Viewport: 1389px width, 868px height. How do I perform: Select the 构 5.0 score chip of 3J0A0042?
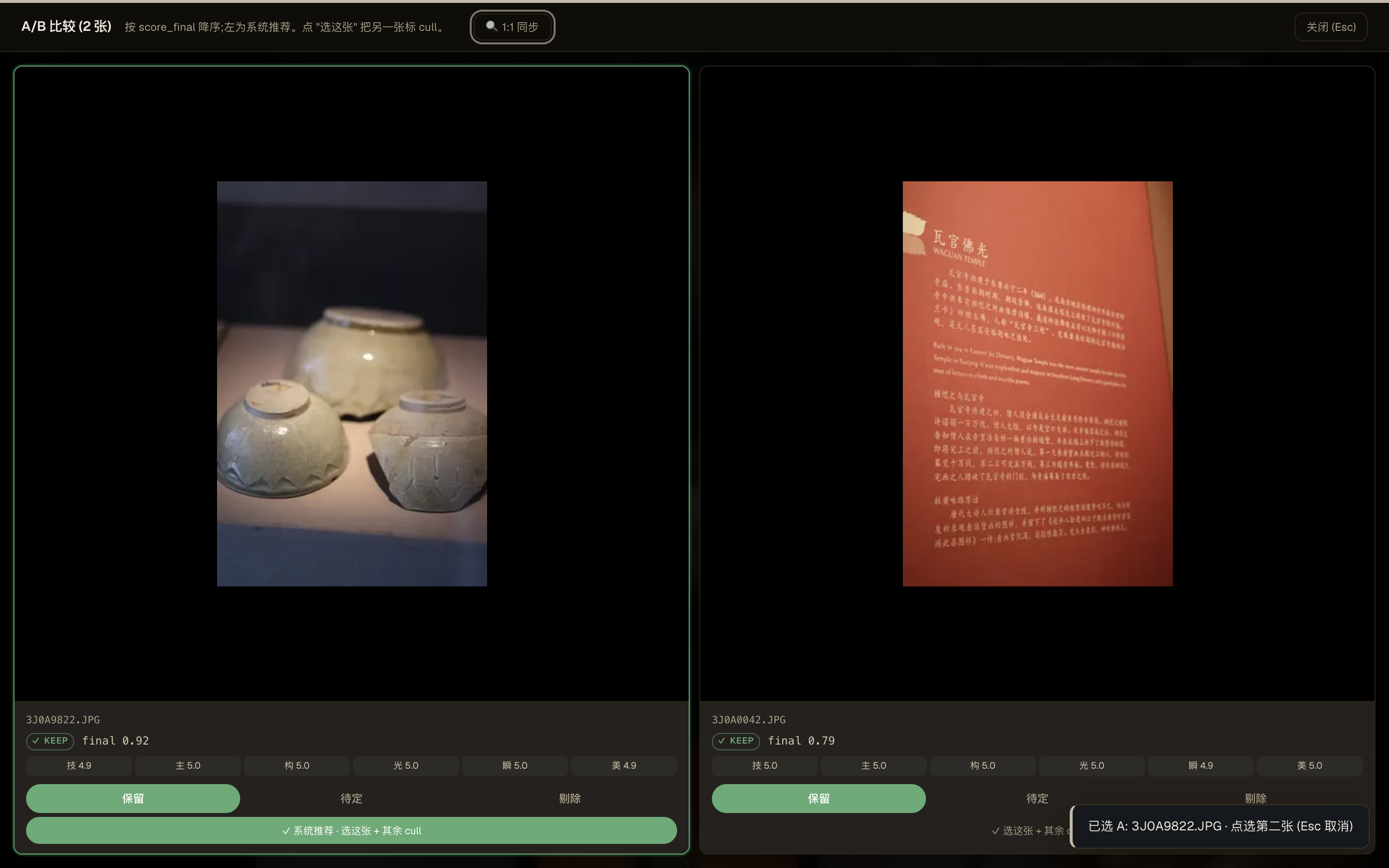(982, 765)
